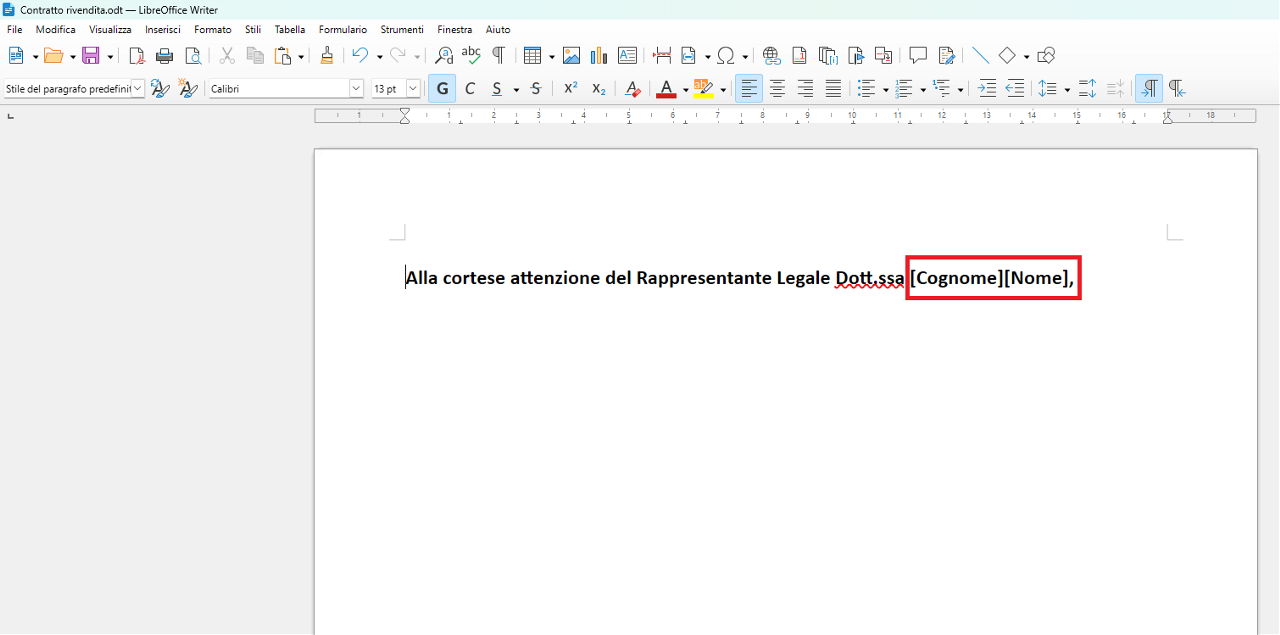Open the Formato menu
The width and height of the screenshot is (1280, 635).
click(x=212, y=30)
